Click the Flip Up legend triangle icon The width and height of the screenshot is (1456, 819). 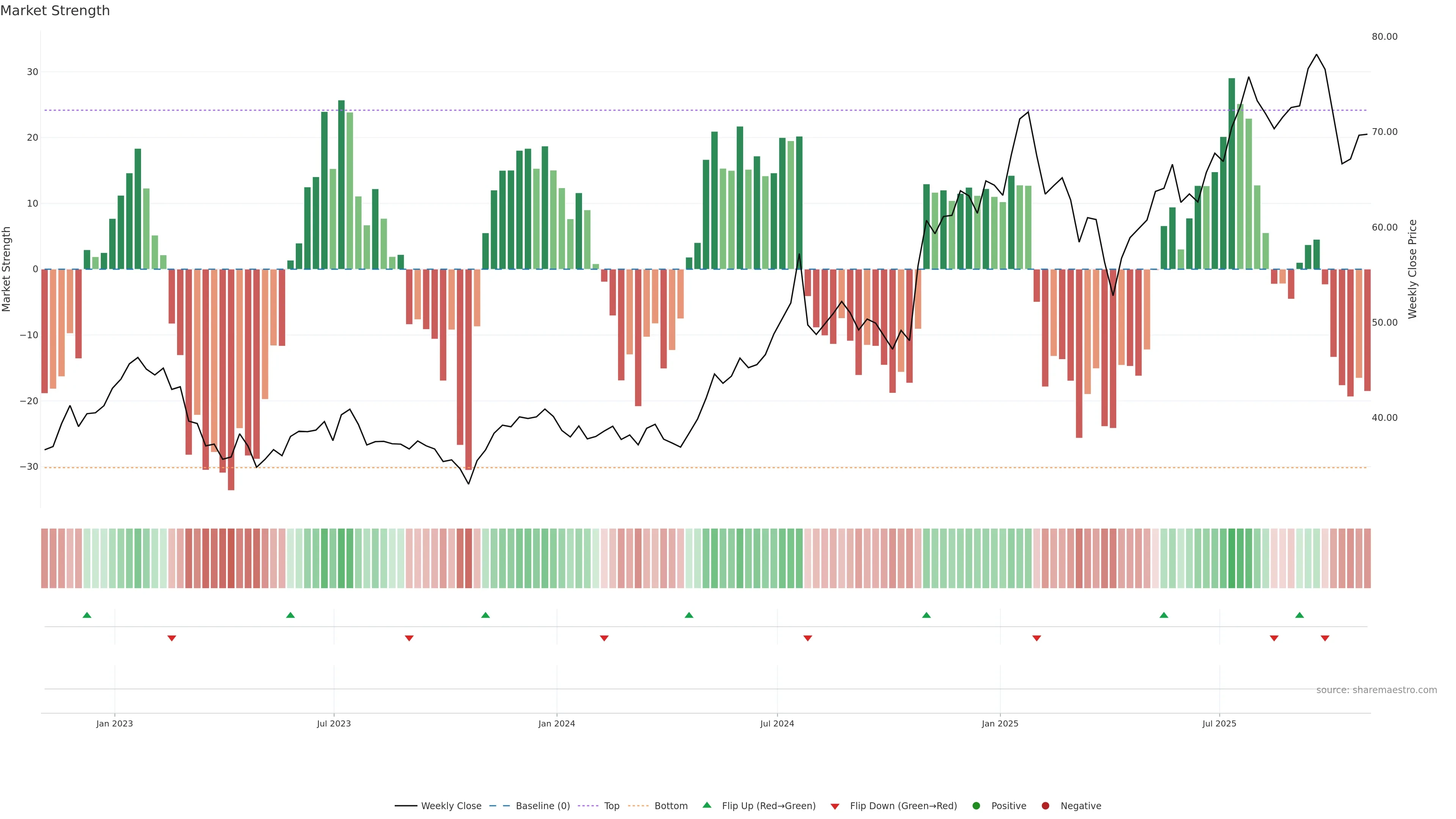(706, 805)
